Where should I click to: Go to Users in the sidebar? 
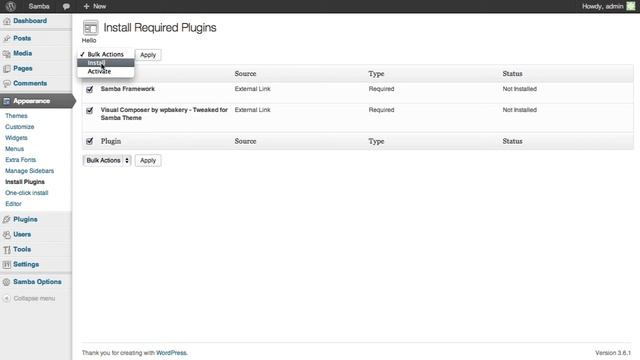[x=22, y=235]
